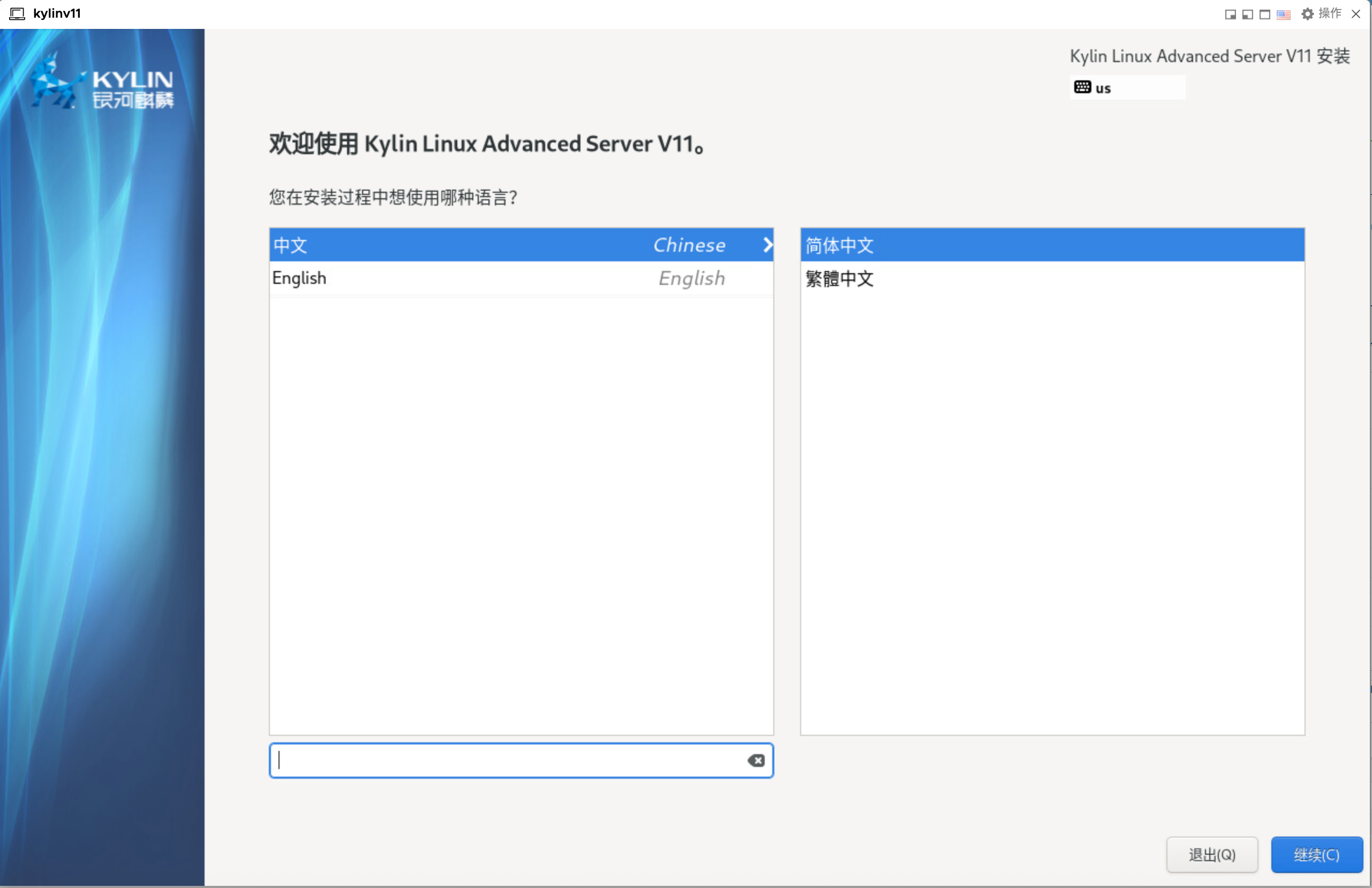1372x888 pixels.
Task: Click the clear icon in search box
Action: [x=756, y=761]
